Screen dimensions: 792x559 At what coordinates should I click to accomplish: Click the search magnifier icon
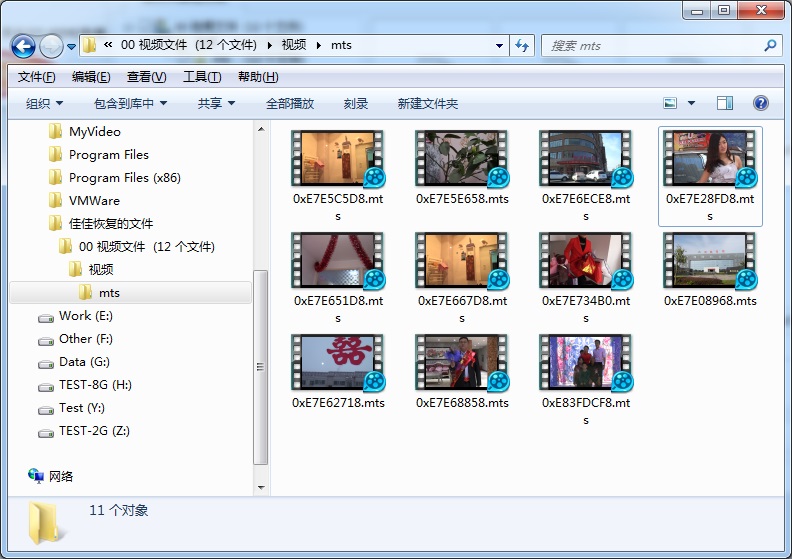(770, 45)
